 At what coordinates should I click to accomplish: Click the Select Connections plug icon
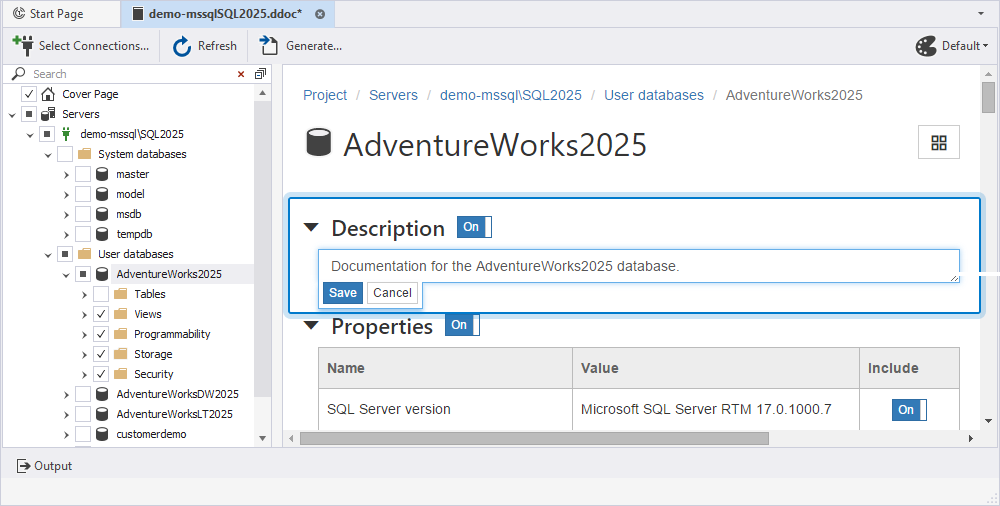(x=23, y=45)
